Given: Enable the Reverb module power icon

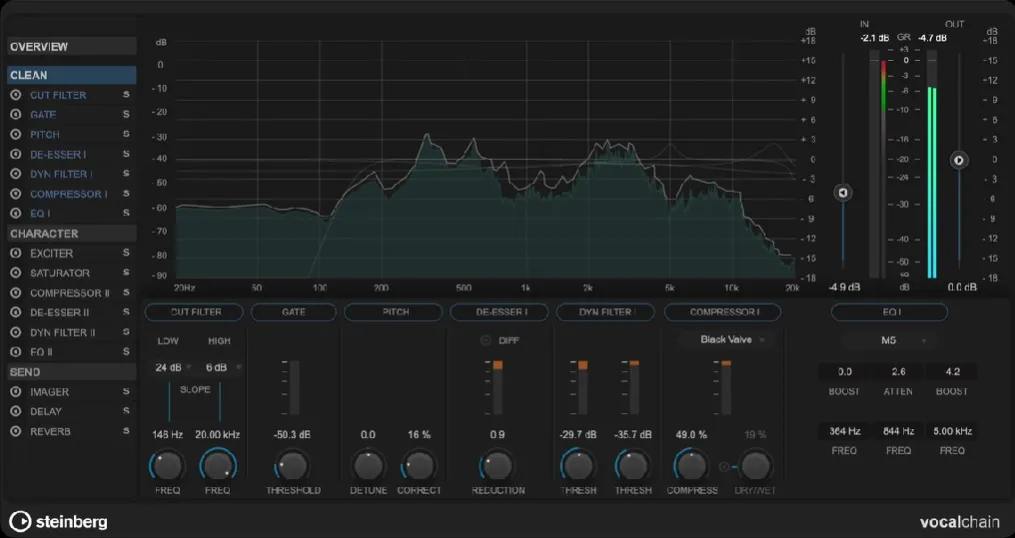Looking at the screenshot, I should (x=16, y=431).
